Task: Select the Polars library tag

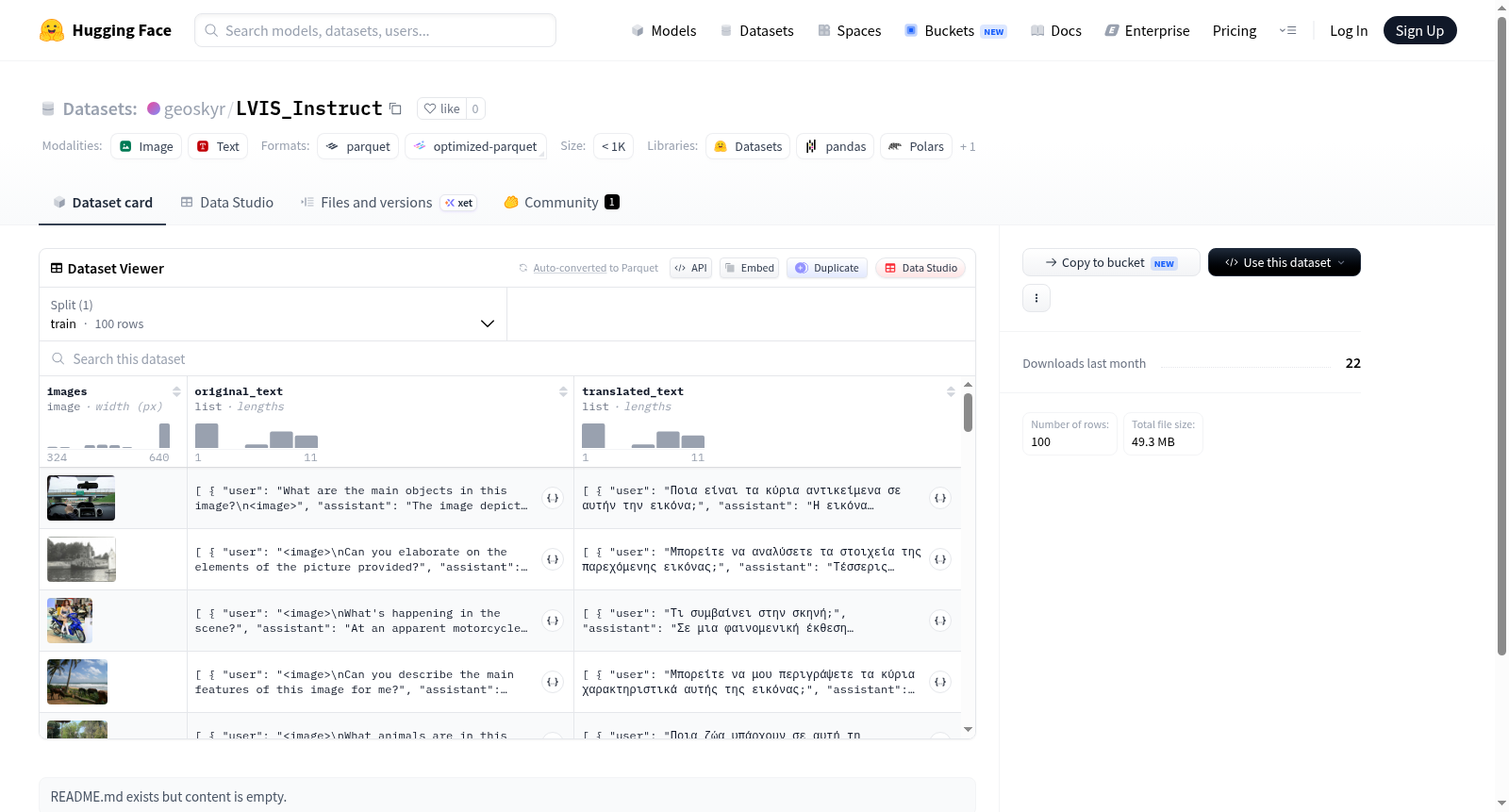Action: 917,146
